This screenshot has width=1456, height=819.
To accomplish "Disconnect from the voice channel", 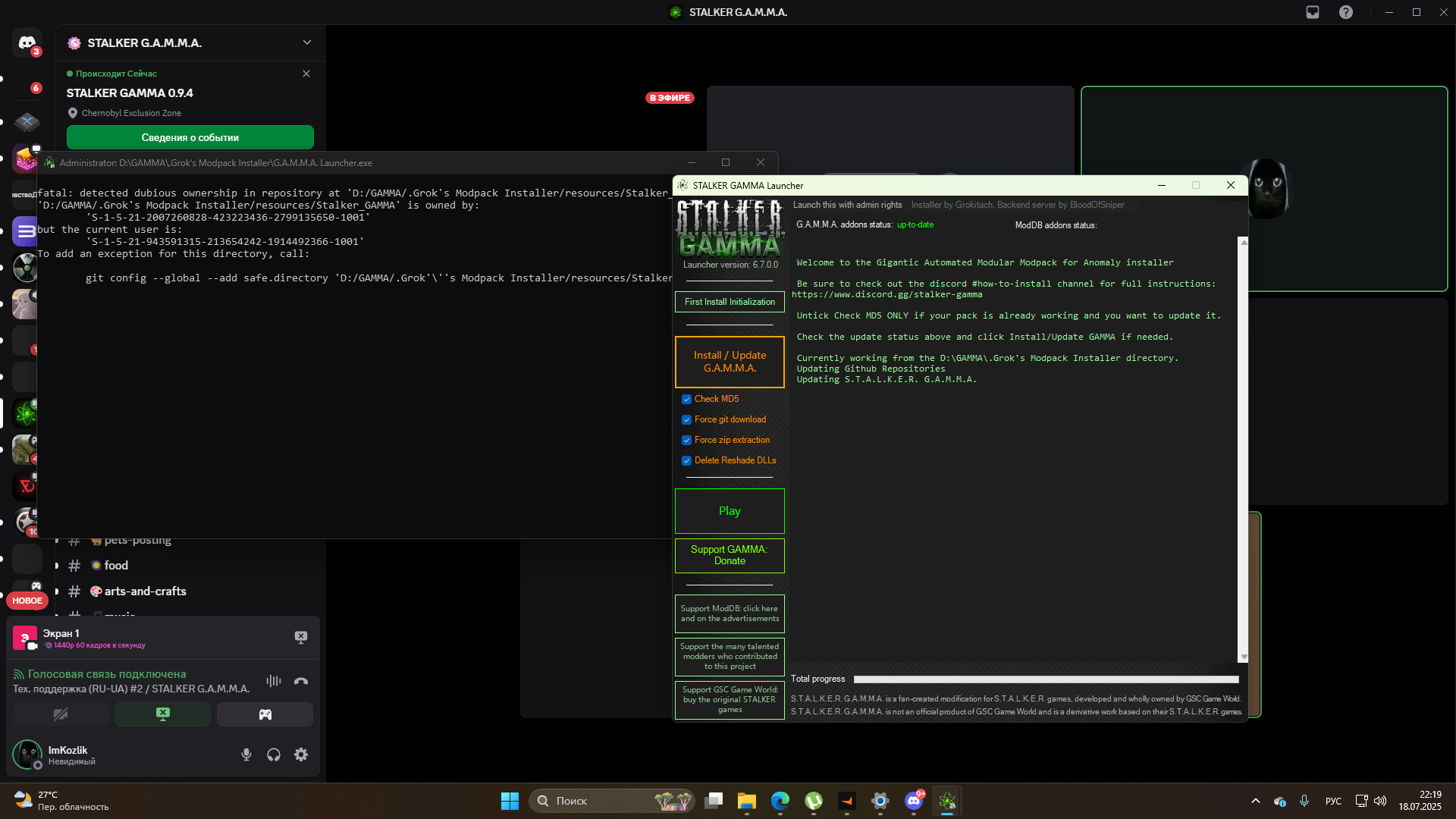I will click(x=301, y=681).
